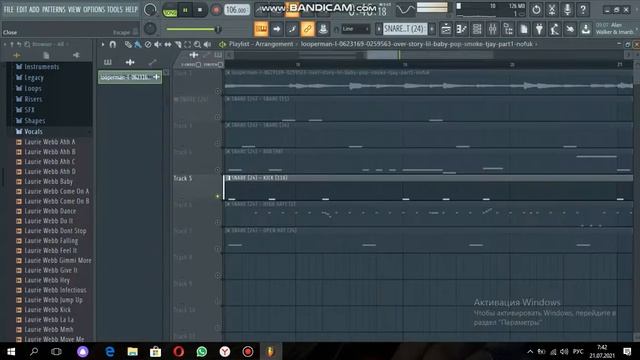640x360 pixels.
Task: Stop playback with the stop button
Action: (x=200, y=10)
